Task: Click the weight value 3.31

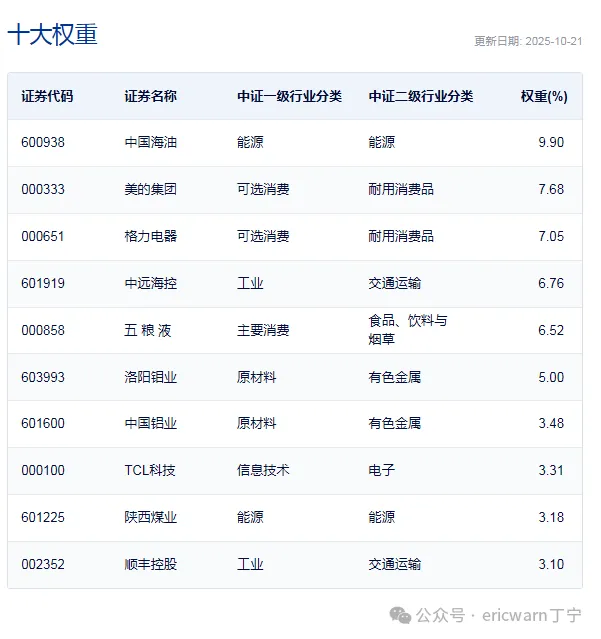Action: pos(551,470)
